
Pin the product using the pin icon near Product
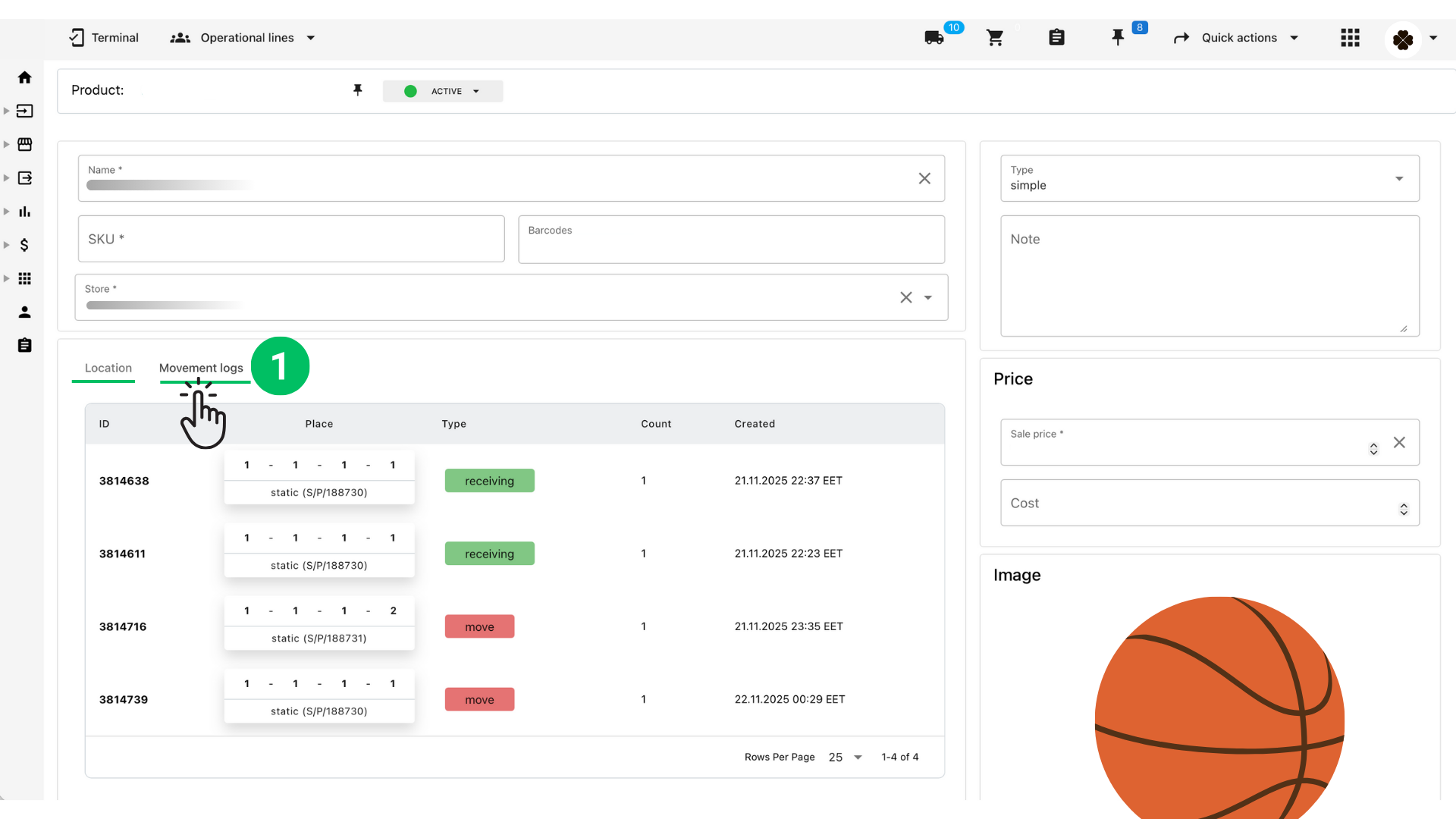(x=358, y=89)
